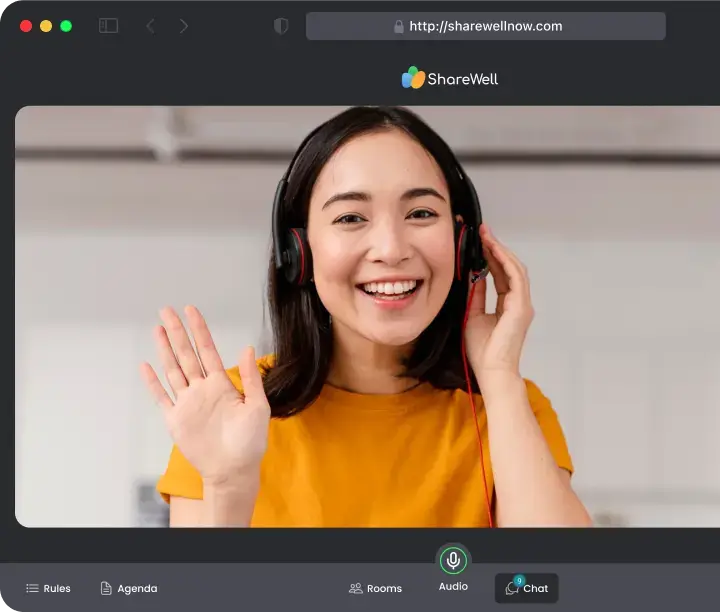Click the Agenda document icon
This screenshot has width=720, height=612.
click(x=106, y=588)
